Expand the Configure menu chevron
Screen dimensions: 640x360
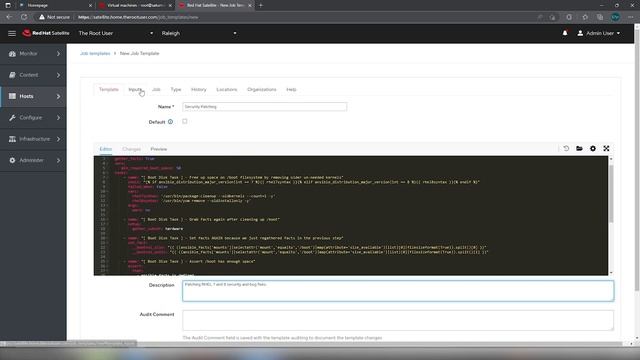click(x=58, y=118)
